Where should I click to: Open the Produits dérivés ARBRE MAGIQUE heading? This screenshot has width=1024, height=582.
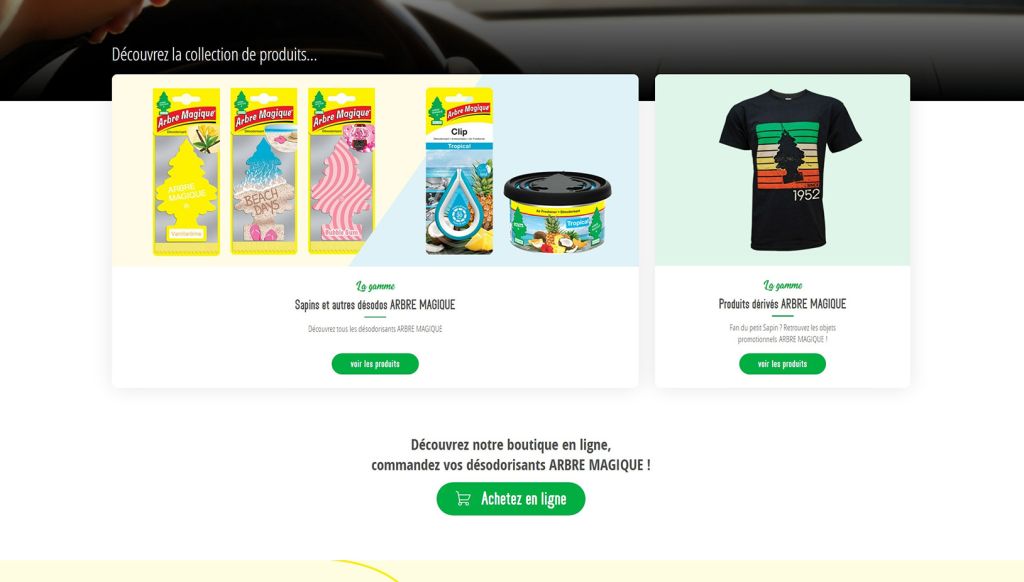coord(782,304)
